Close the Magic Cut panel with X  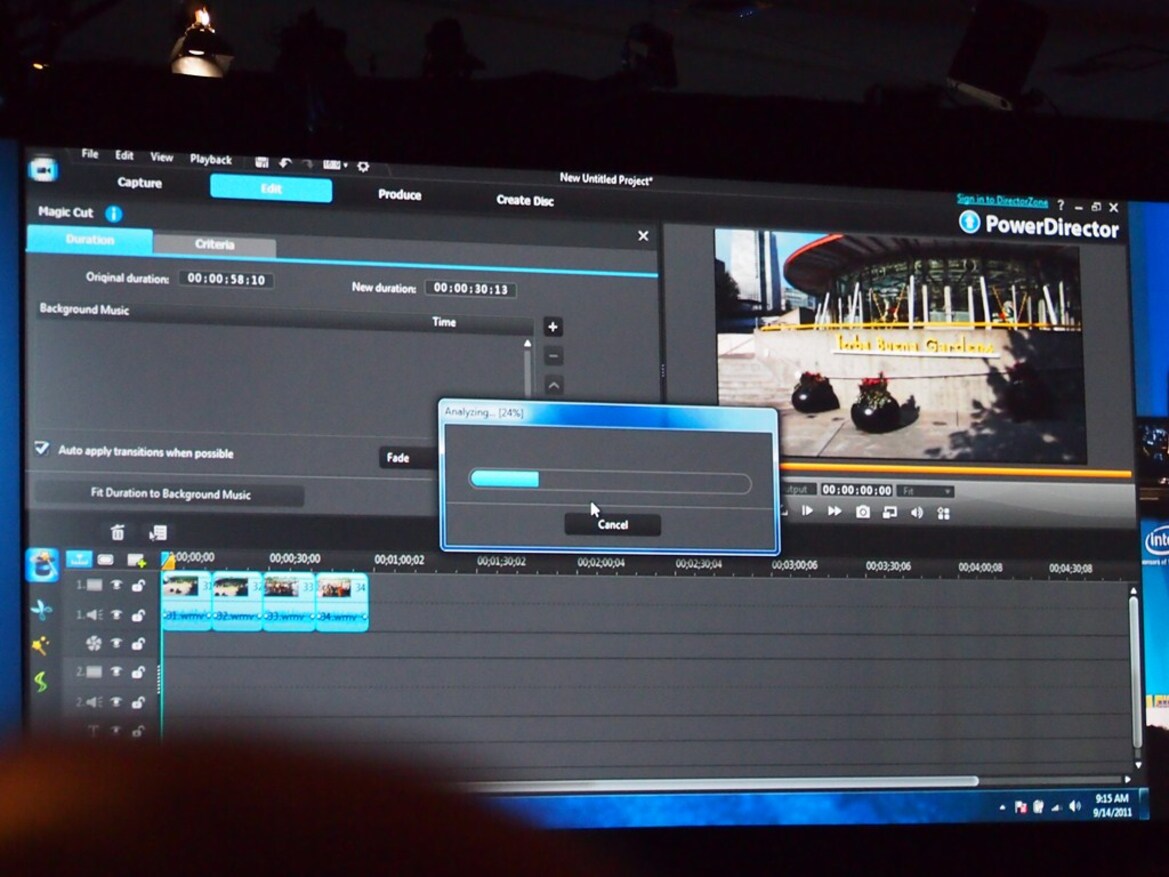(x=643, y=236)
